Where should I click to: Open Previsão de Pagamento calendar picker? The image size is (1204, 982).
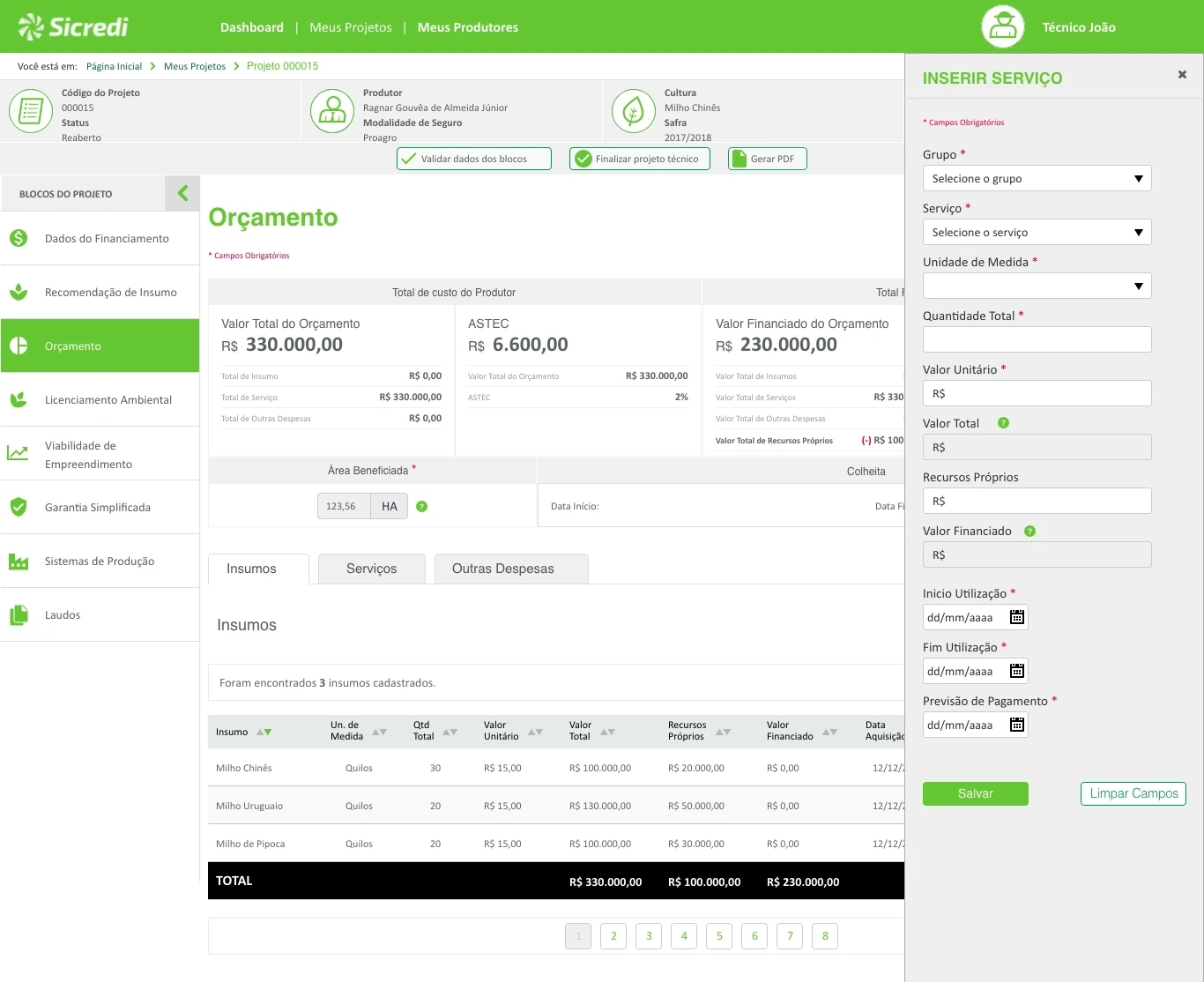coord(1017,725)
